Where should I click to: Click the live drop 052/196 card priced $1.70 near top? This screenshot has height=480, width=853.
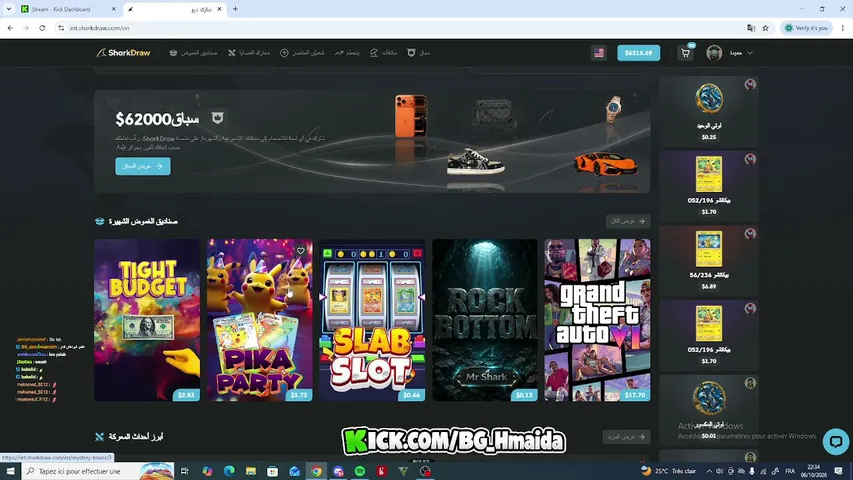coord(709,186)
